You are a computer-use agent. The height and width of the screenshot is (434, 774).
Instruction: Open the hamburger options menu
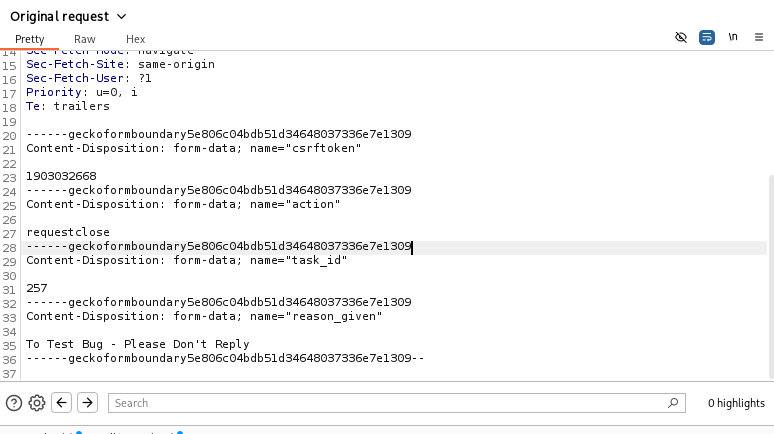(760, 37)
